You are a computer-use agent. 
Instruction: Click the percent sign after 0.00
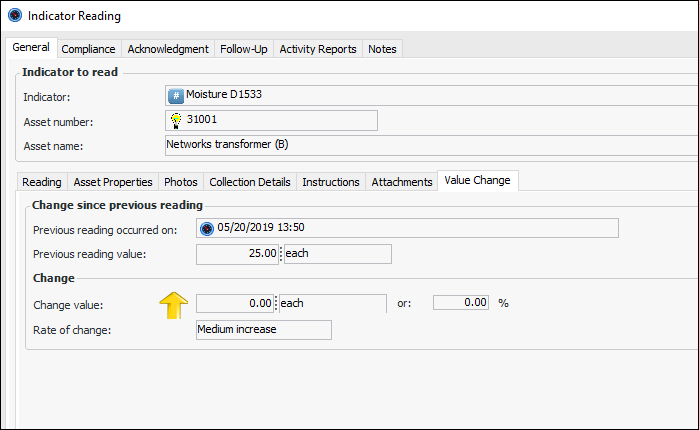504,303
